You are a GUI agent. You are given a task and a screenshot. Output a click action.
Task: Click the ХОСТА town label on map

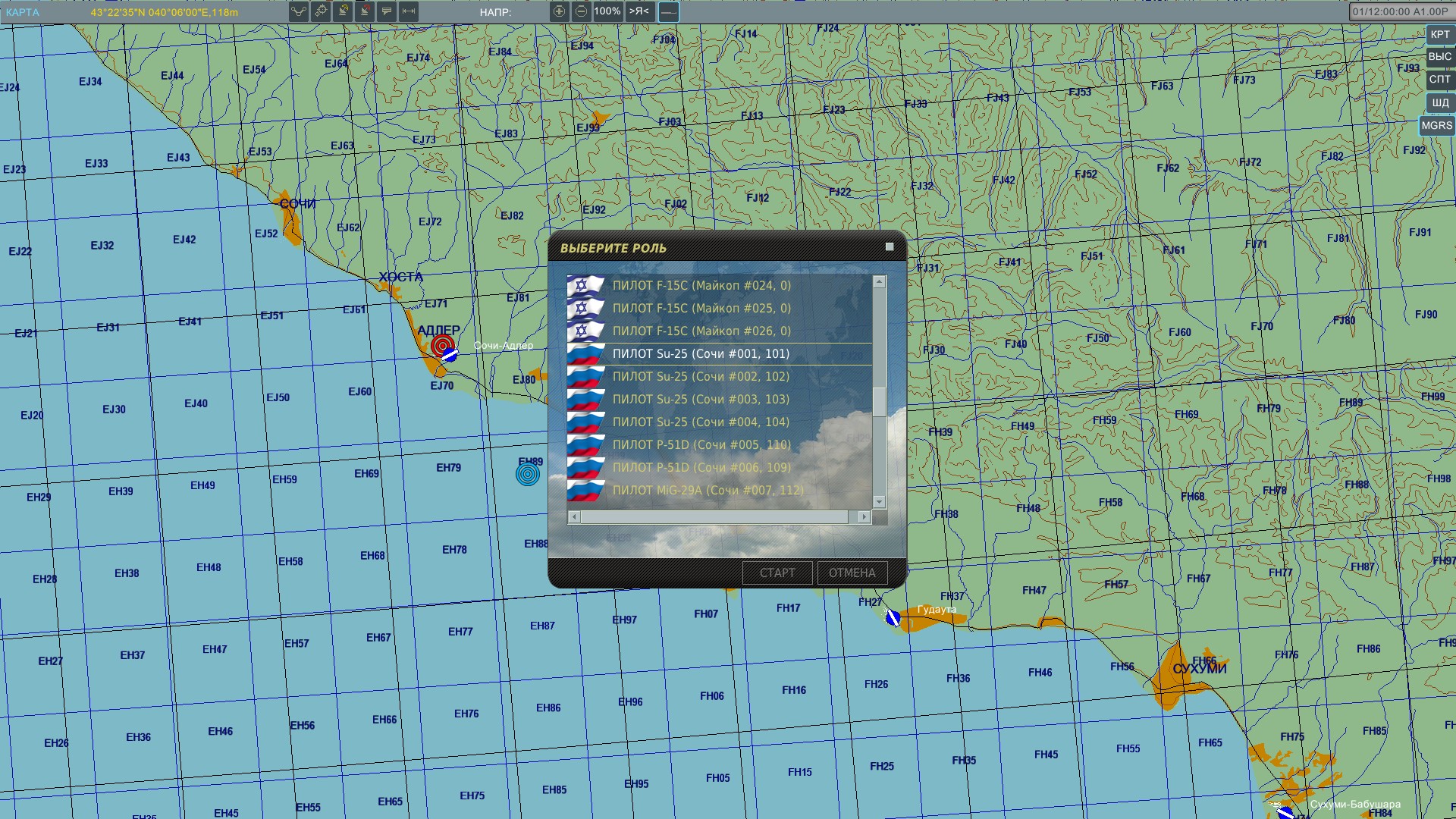point(400,277)
